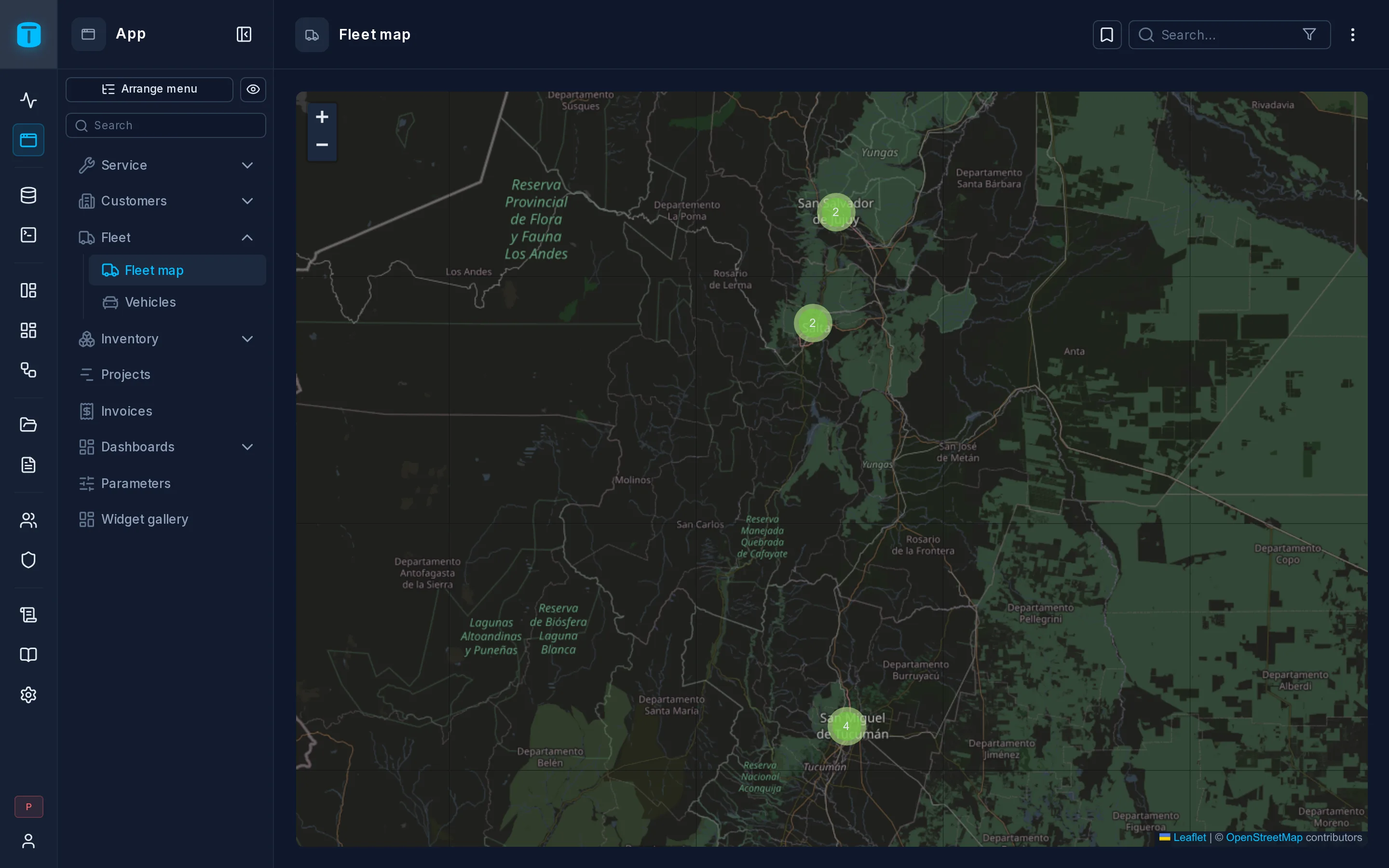The width and height of the screenshot is (1389, 868).
Task: Toggle menu visibility with the eye button
Action: tap(253, 89)
